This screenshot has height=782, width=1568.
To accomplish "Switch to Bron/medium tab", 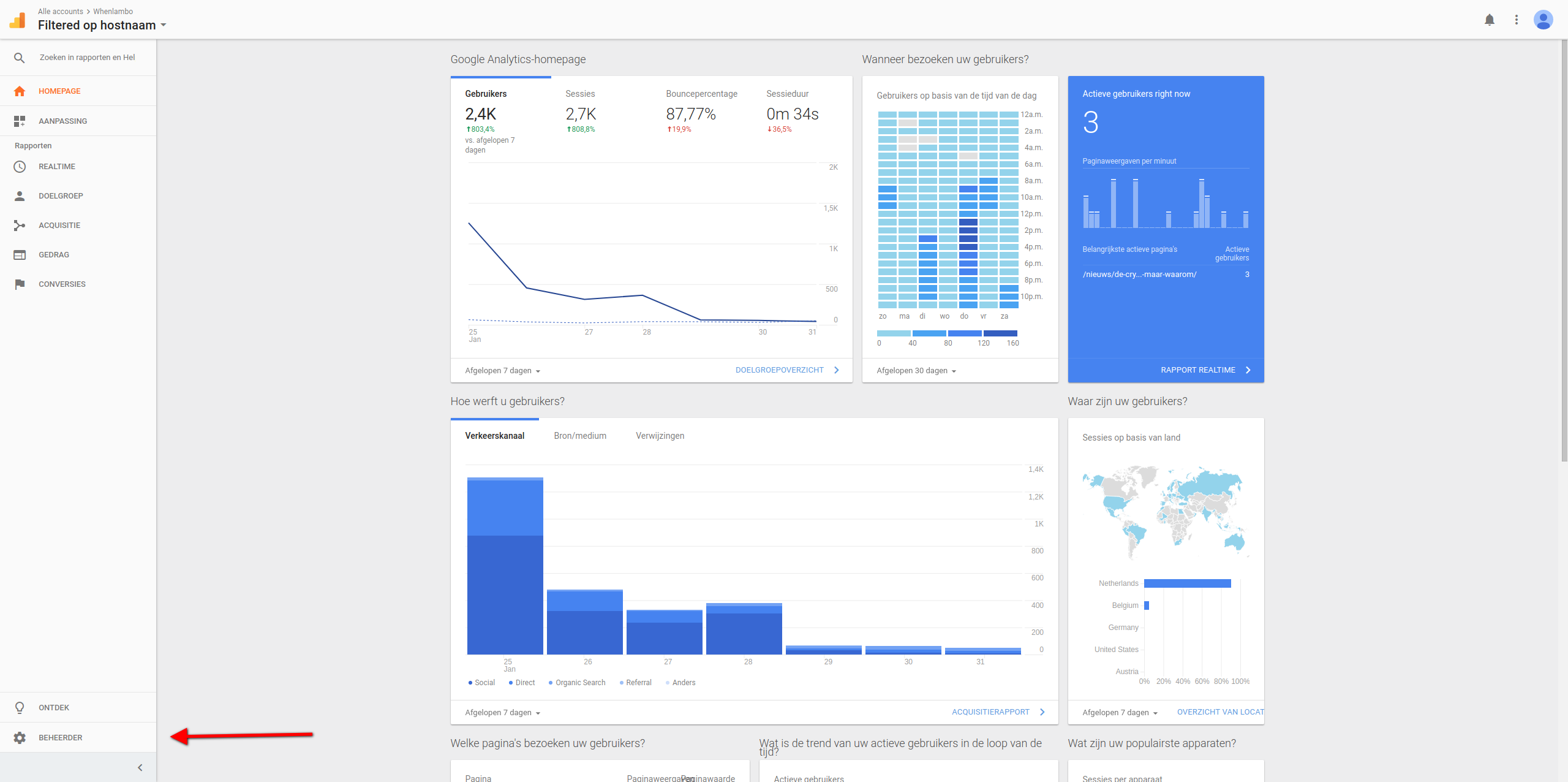I will (581, 435).
